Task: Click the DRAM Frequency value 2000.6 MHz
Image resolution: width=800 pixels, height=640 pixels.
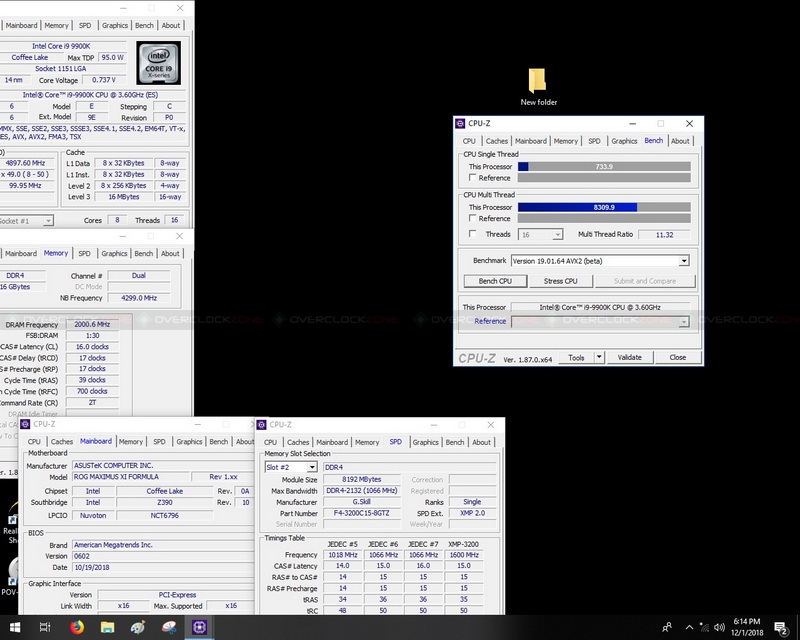Action: [92, 324]
